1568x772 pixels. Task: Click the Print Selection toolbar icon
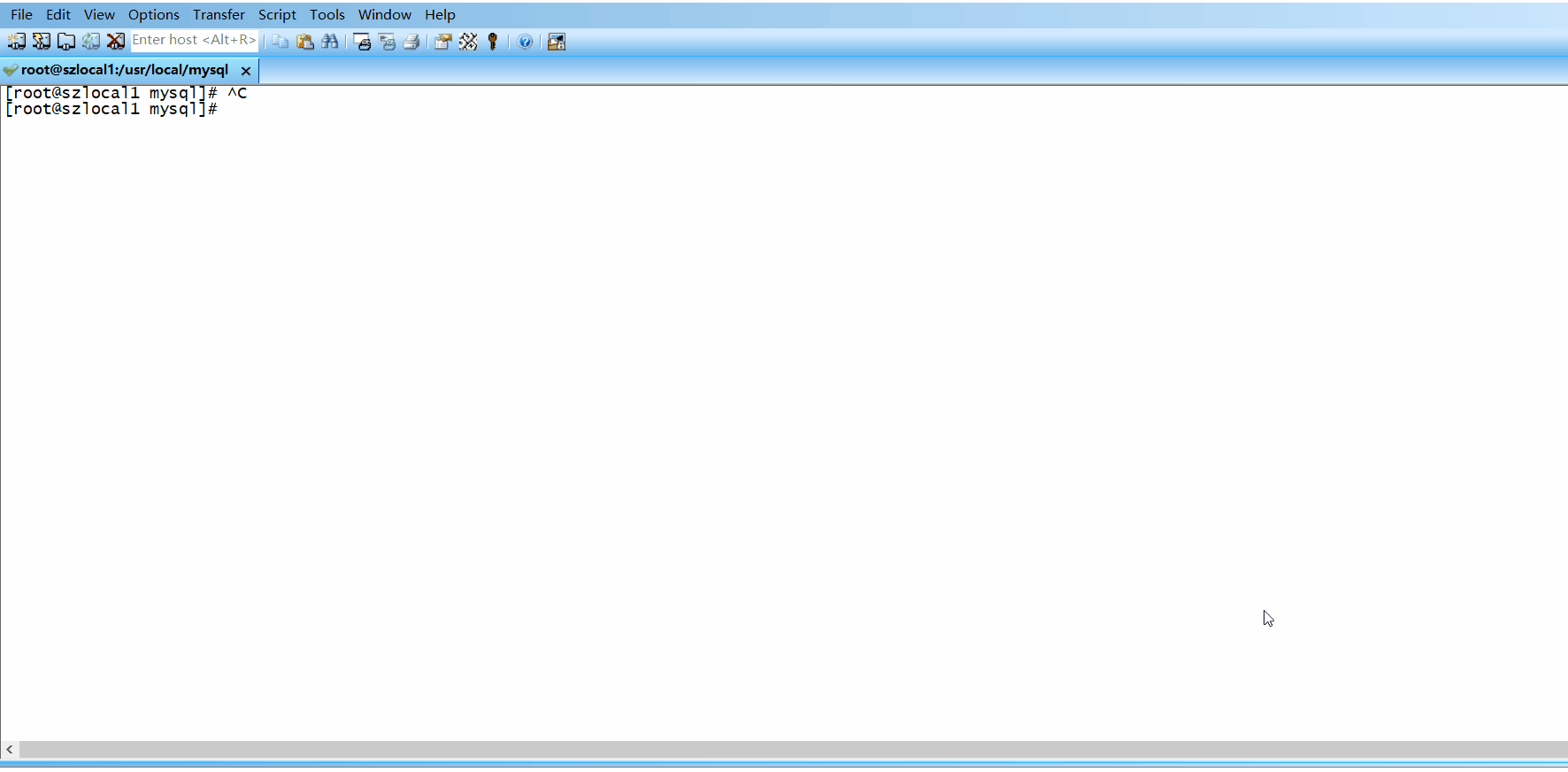click(387, 42)
